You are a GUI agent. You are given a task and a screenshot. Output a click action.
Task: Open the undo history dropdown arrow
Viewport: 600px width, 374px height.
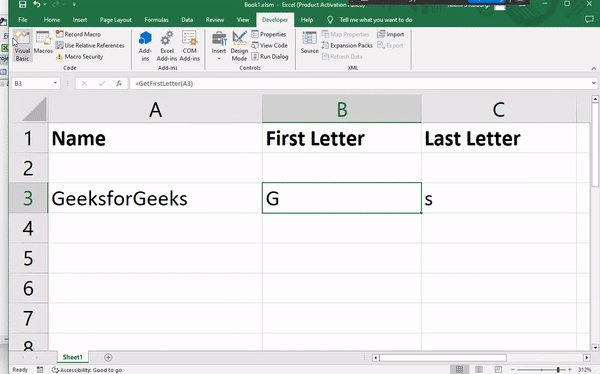(x=45, y=4)
